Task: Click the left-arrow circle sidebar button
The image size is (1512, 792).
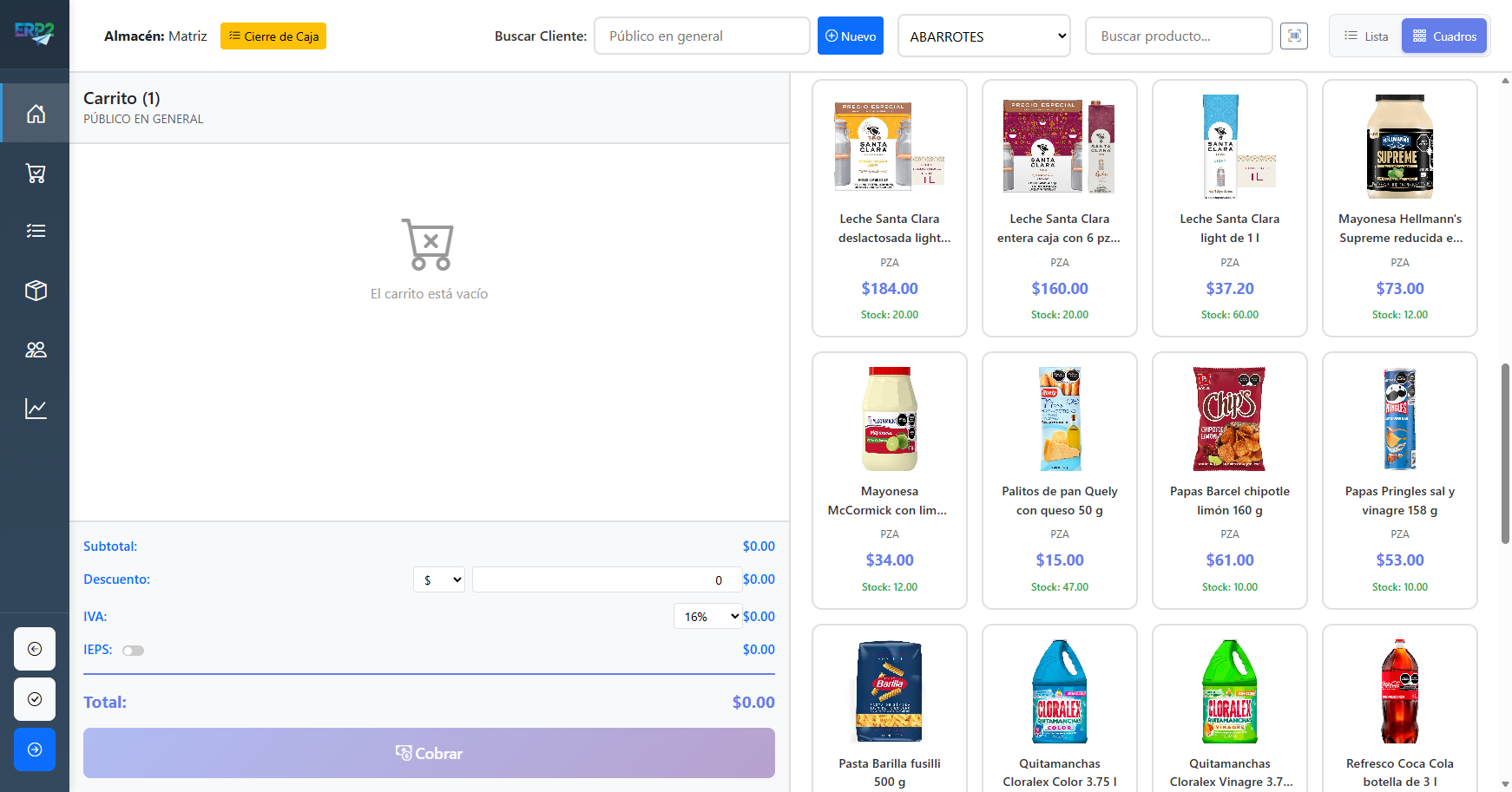Action: (35, 649)
